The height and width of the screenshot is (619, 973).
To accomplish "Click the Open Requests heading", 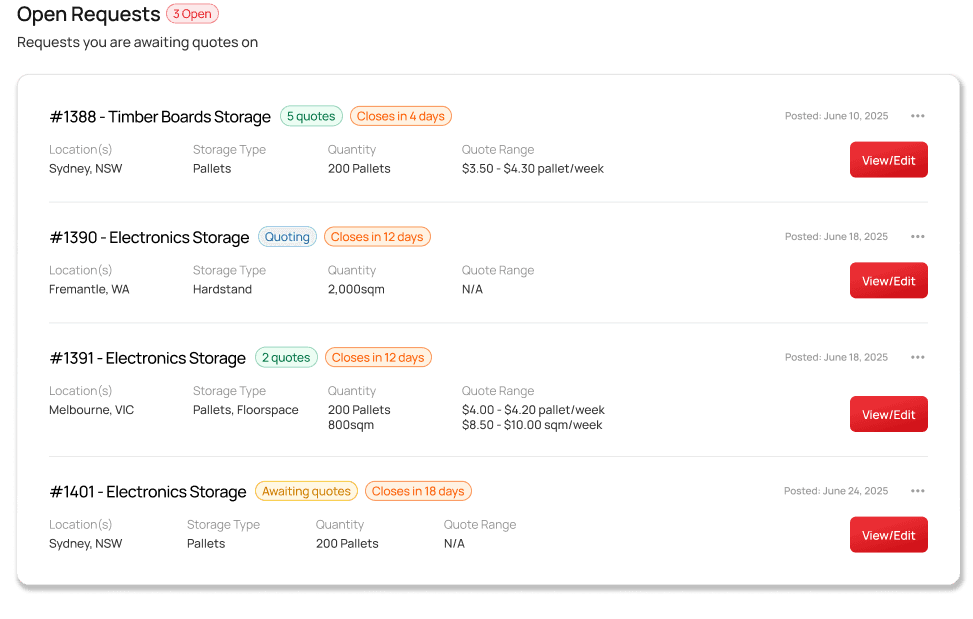I will pyautogui.click(x=89, y=14).
